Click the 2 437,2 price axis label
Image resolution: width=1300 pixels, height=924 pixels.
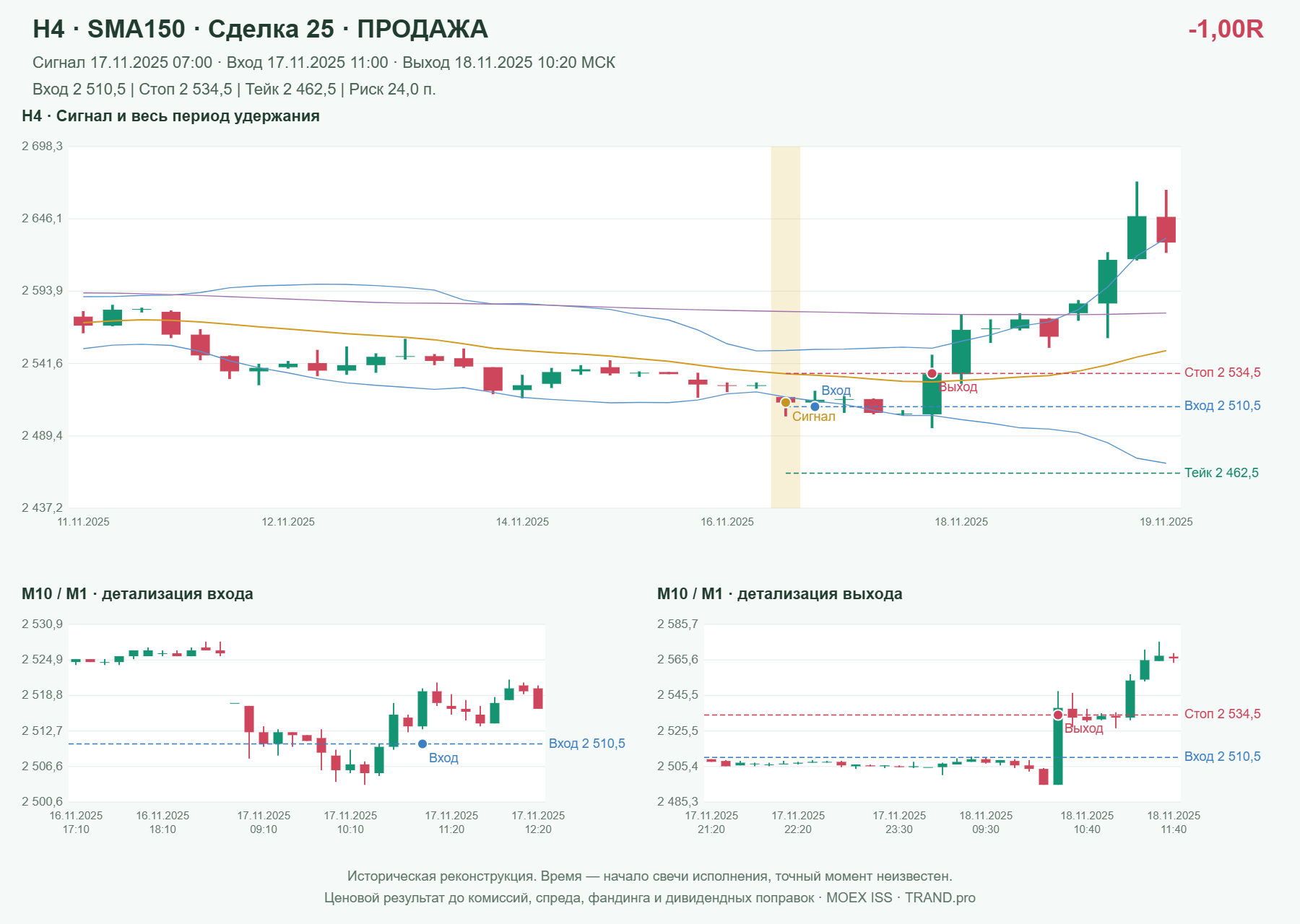42,507
